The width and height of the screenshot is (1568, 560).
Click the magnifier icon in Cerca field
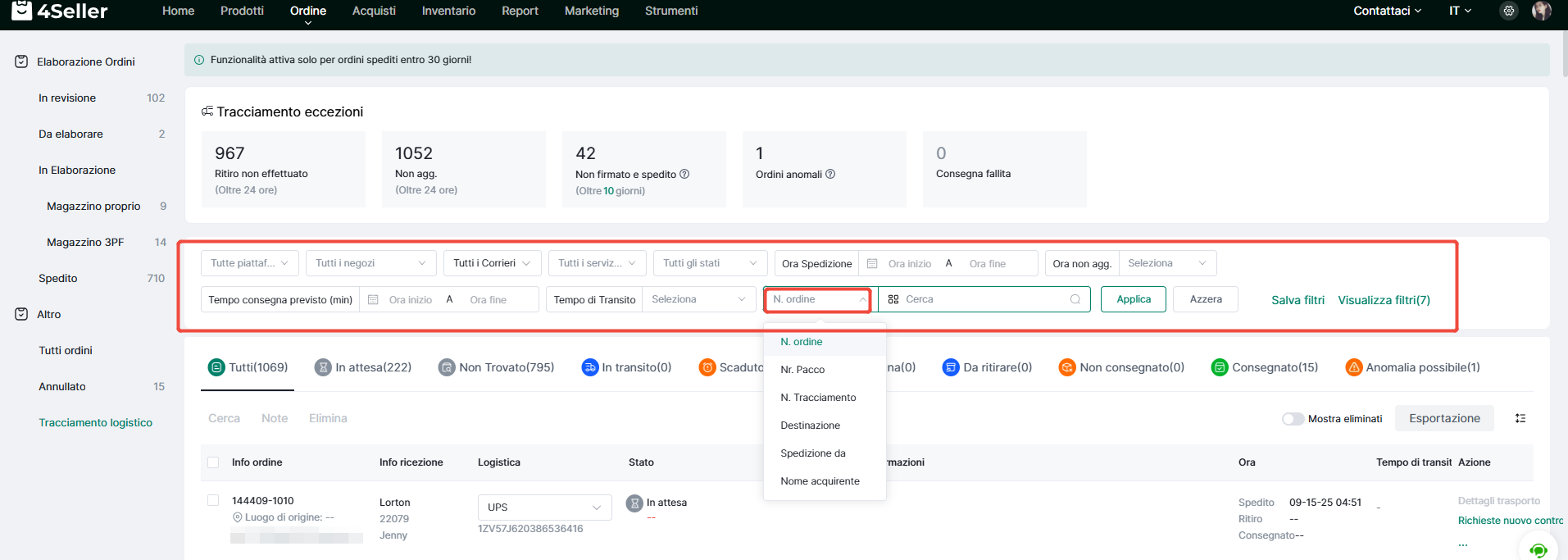1075,299
